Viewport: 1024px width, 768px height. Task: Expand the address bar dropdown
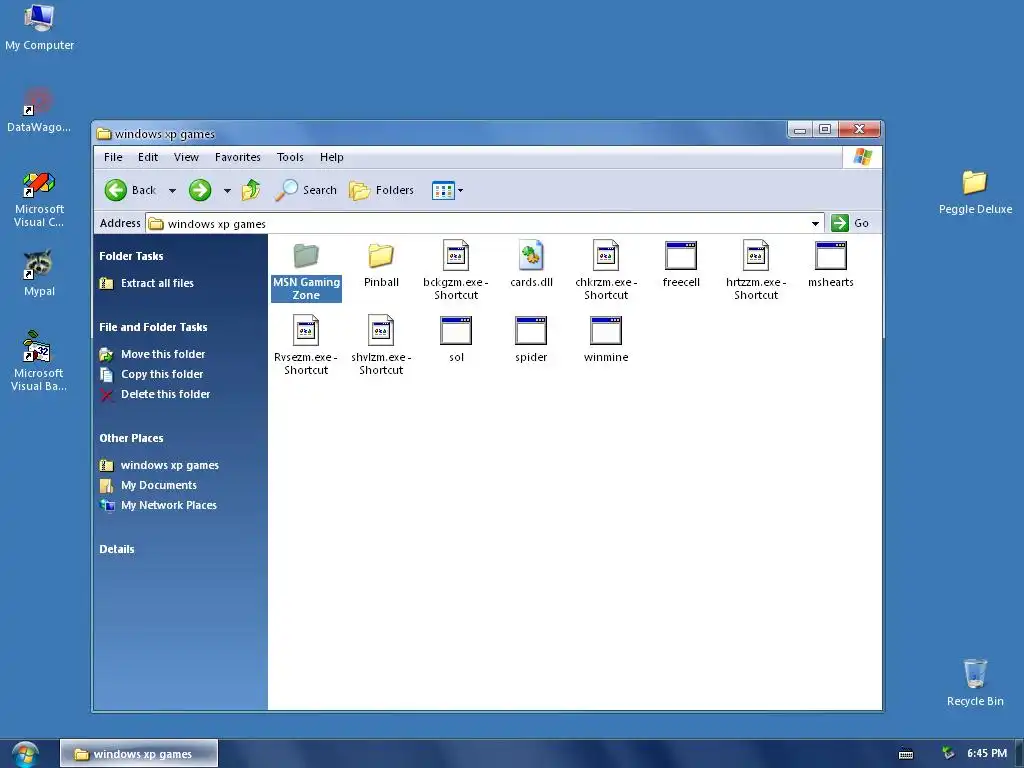tap(815, 223)
